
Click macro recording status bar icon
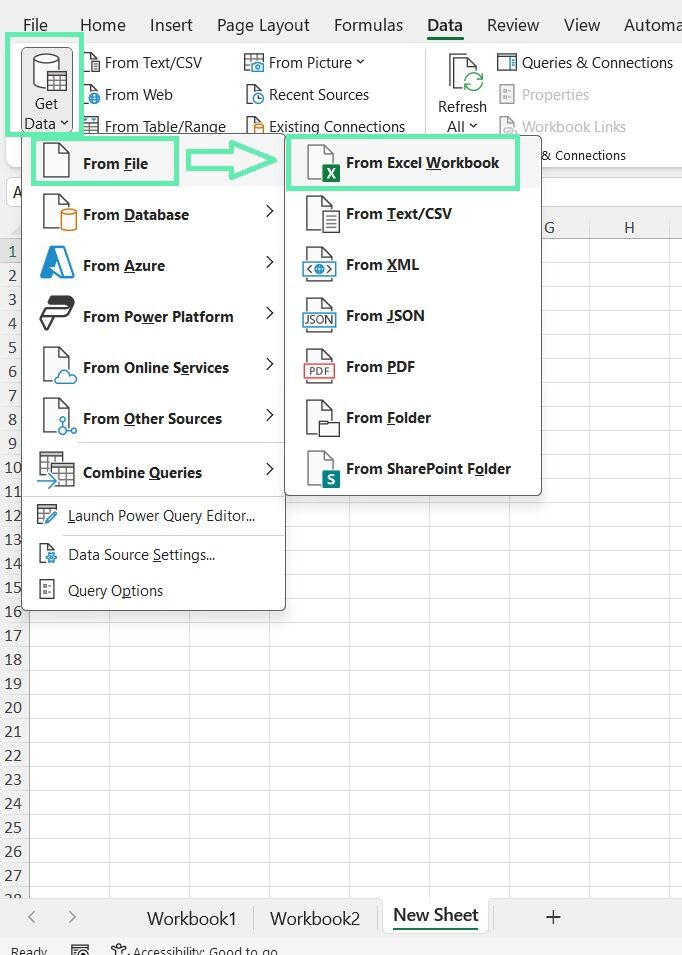(x=80, y=949)
